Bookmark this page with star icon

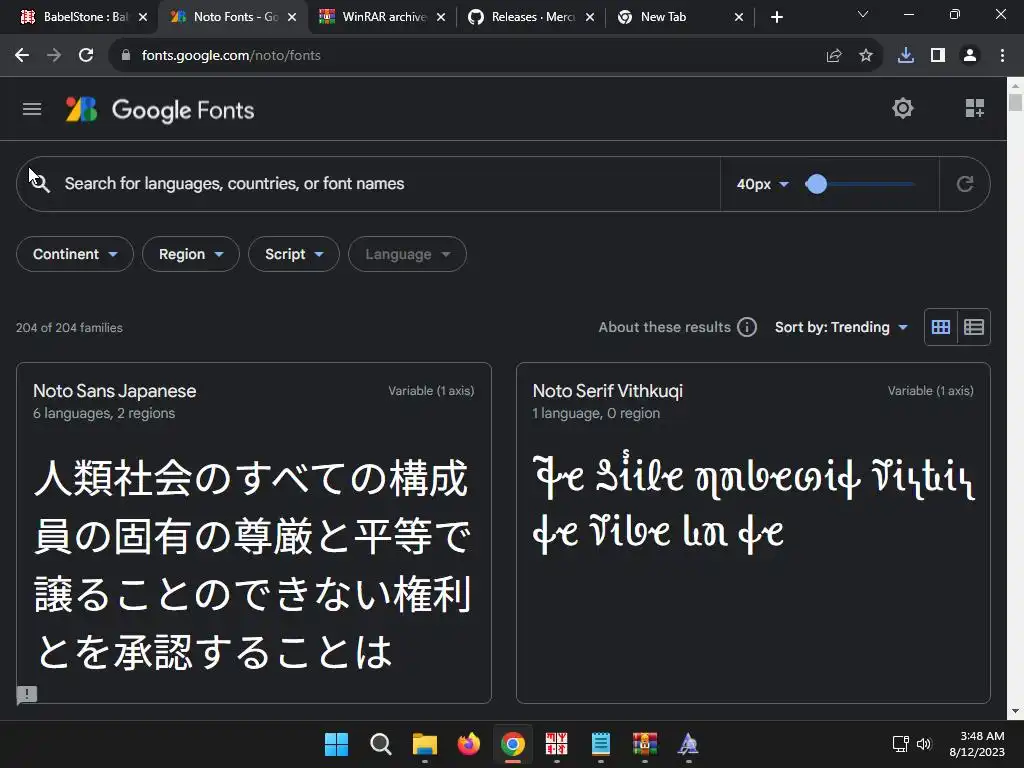click(865, 56)
